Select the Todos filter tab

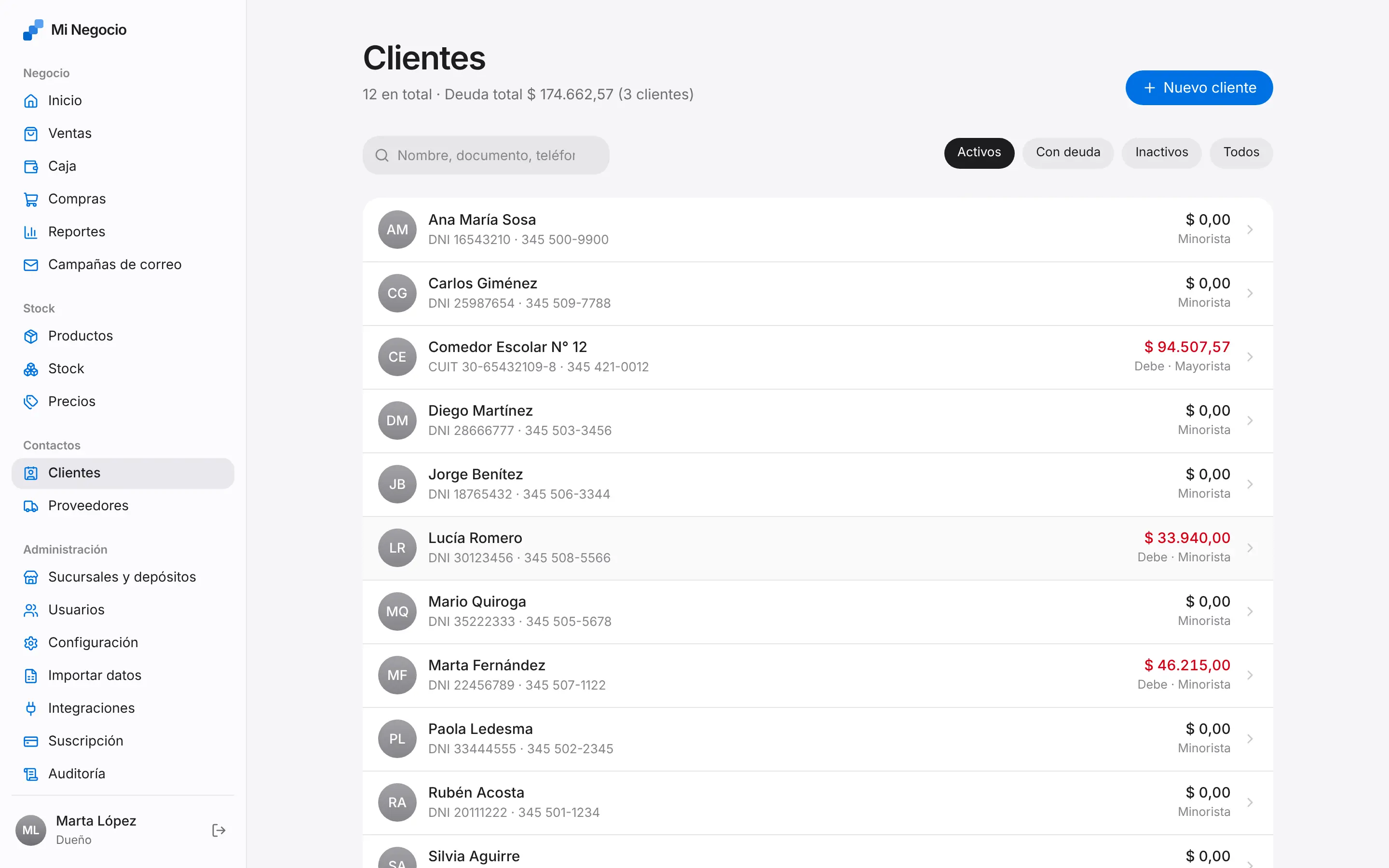[1241, 153]
